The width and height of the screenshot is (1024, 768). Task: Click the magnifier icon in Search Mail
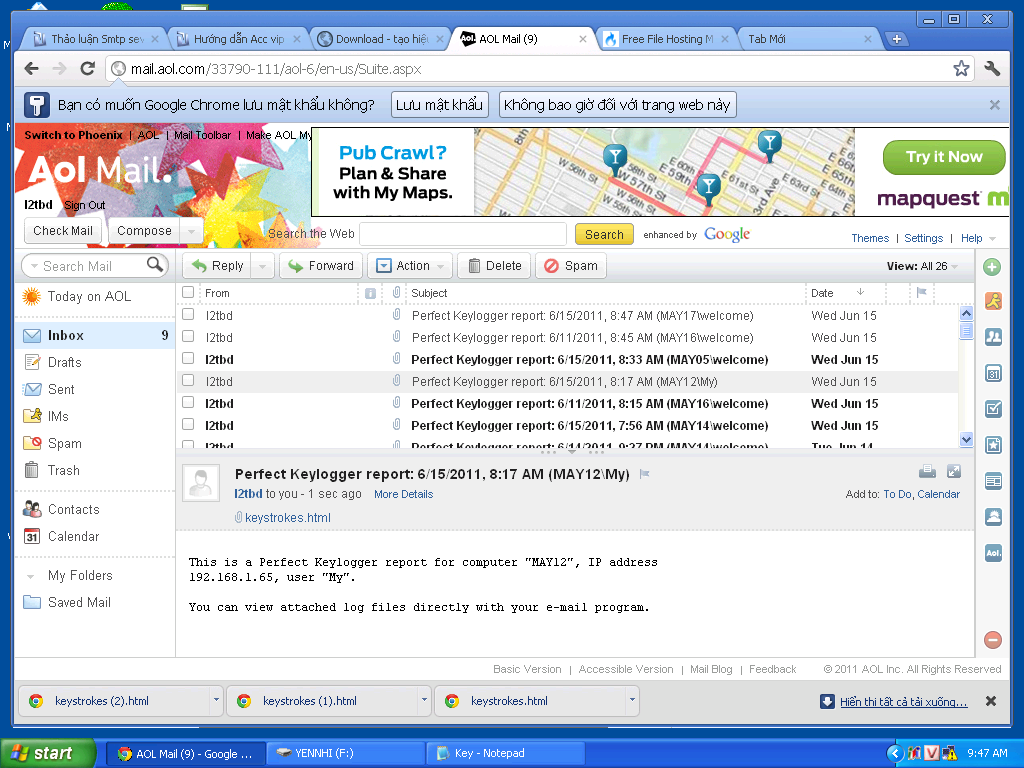pos(155,264)
